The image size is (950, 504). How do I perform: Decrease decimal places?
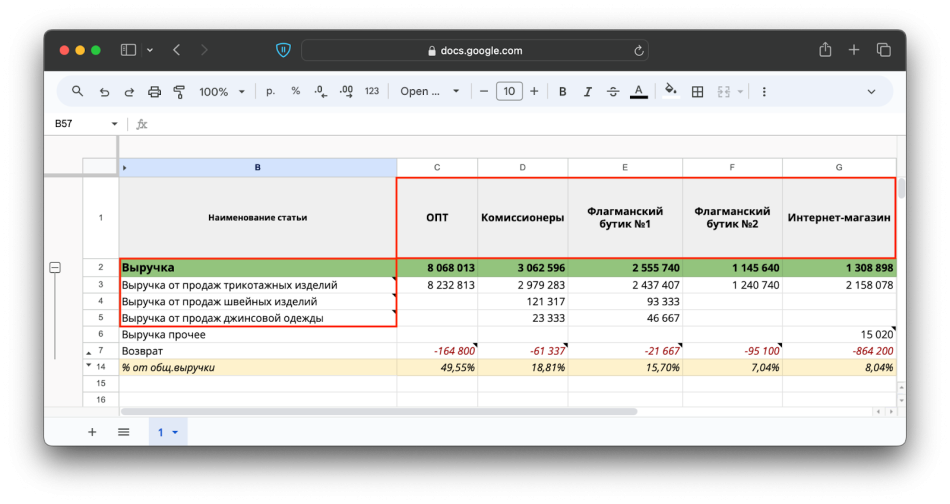[320, 91]
